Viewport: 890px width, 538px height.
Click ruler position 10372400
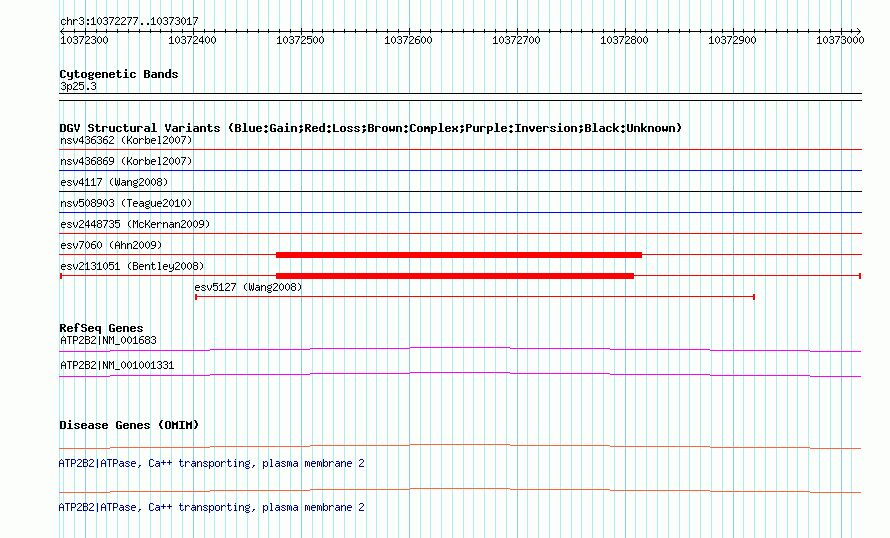pyautogui.click(x=192, y=40)
